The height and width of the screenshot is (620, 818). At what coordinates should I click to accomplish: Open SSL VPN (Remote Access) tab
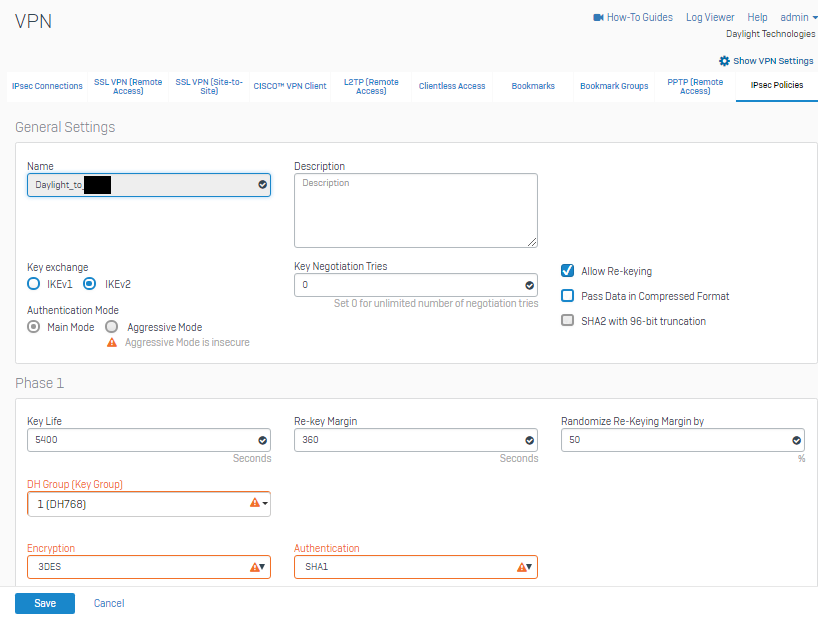point(128,86)
